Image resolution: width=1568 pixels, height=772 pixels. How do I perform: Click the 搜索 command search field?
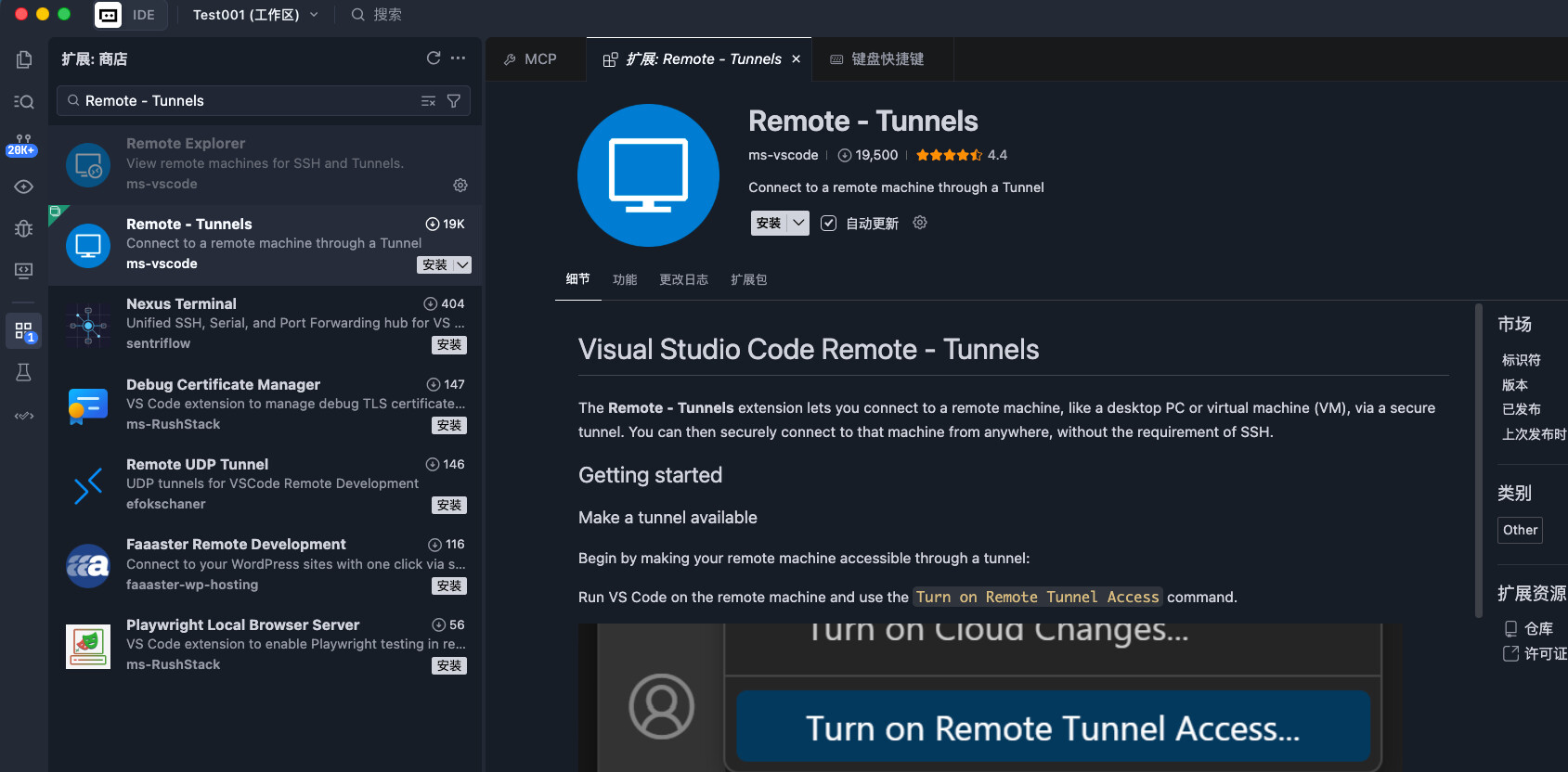(377, 15)
